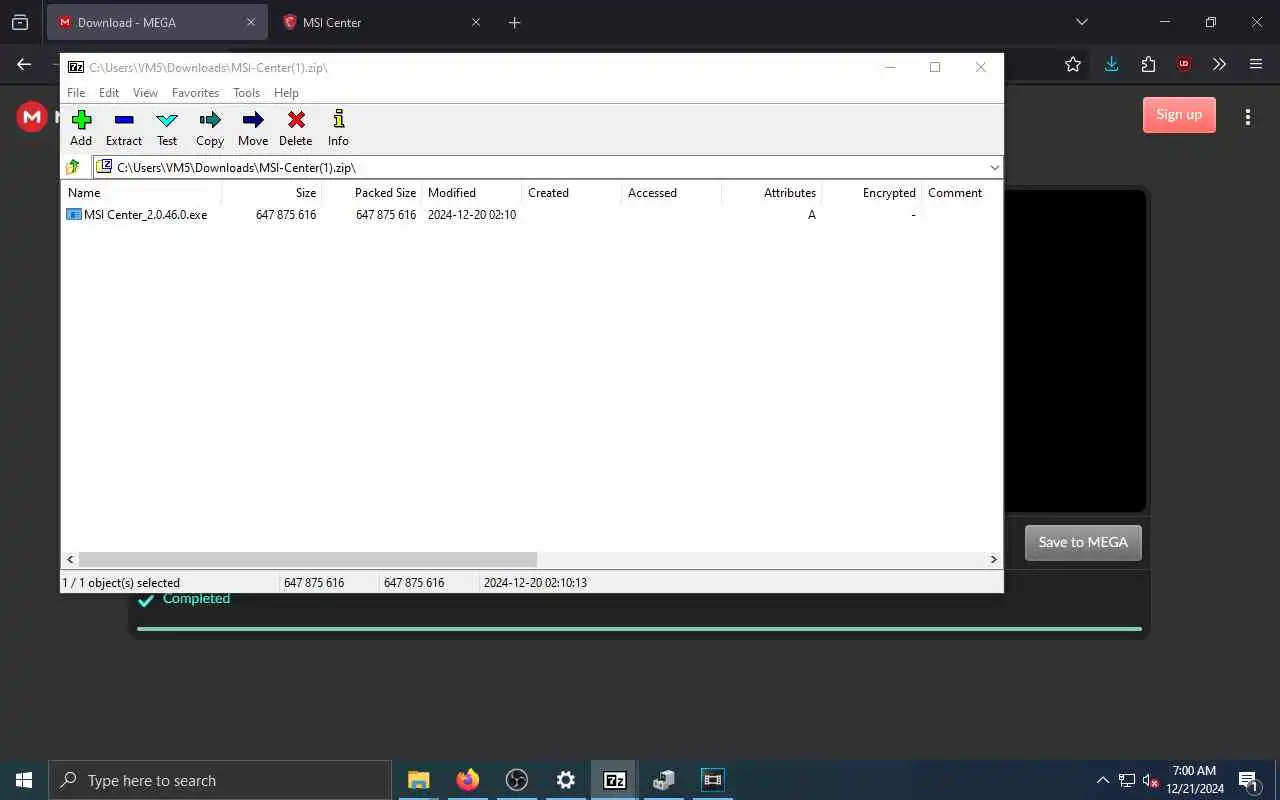Click the Save to MEGA button
The width and height of the screenshot is (1280, 800).
tap(1083, 542)
